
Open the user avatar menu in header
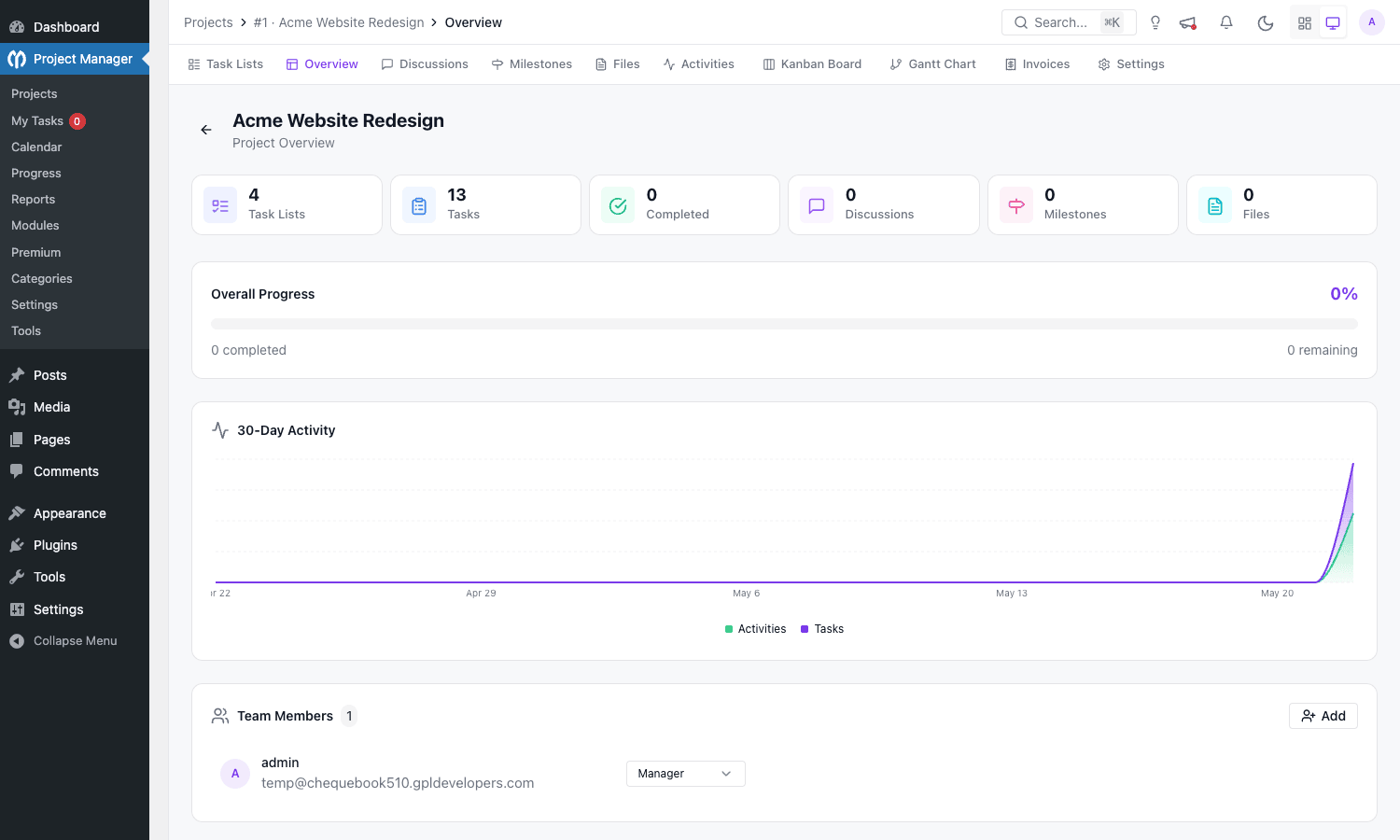[x=1372, y=22]
